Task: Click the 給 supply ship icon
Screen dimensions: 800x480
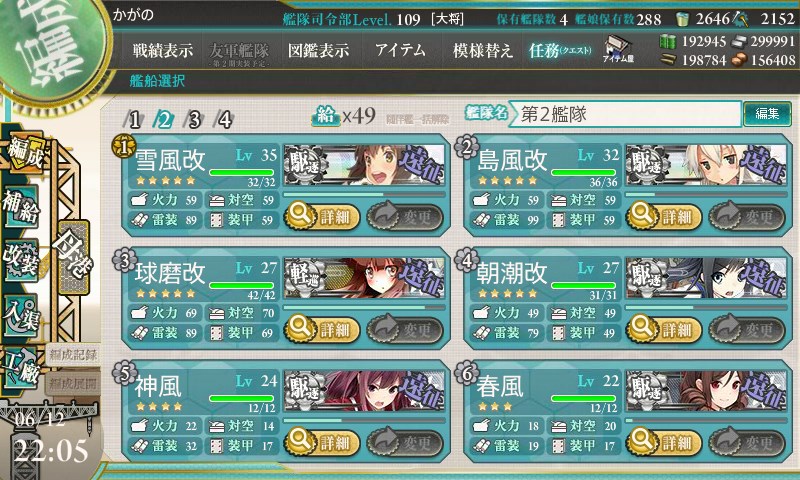Action: pyautogui.click(x=325, y=116)
